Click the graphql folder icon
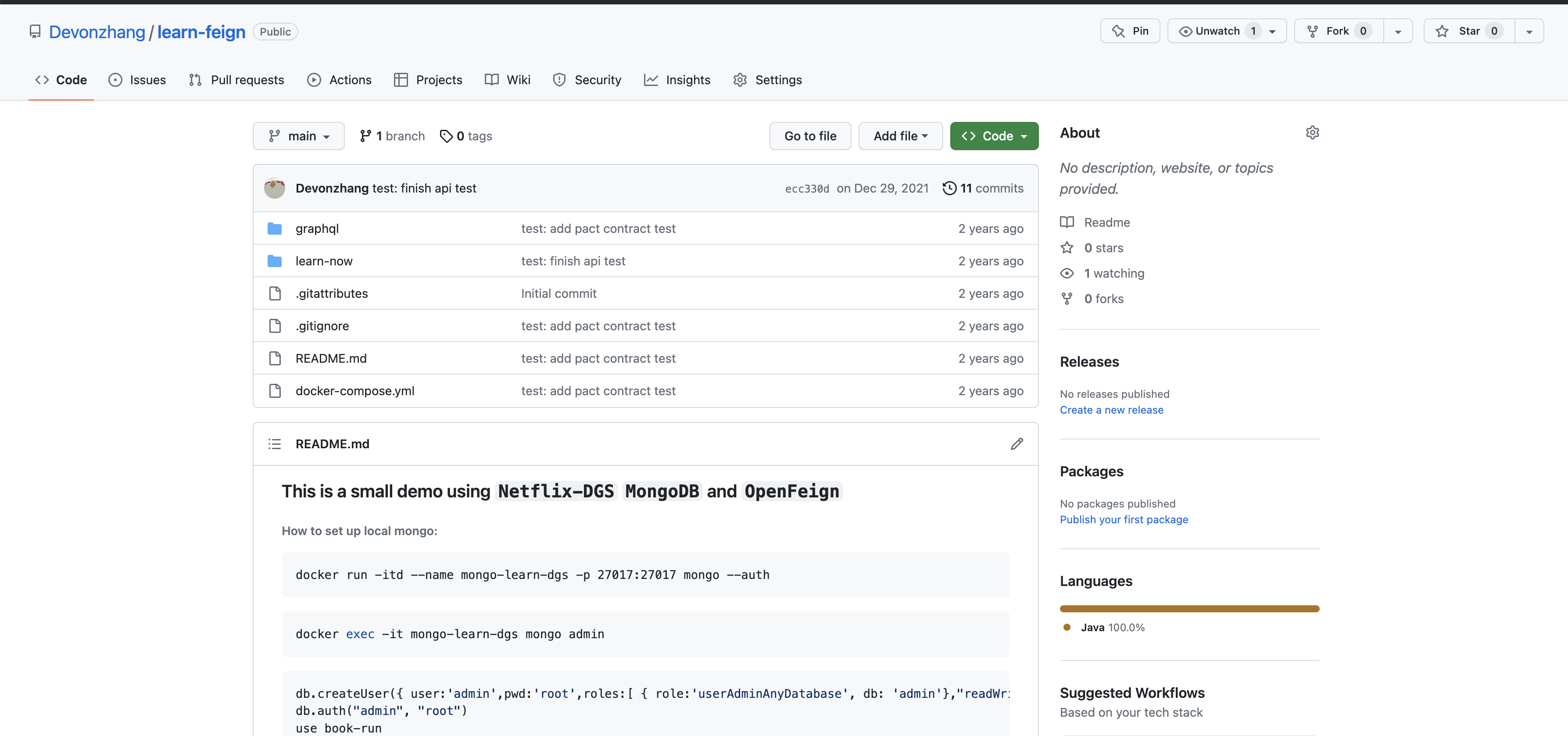This screenshot has width=1568, height=736. pos(275,228)
